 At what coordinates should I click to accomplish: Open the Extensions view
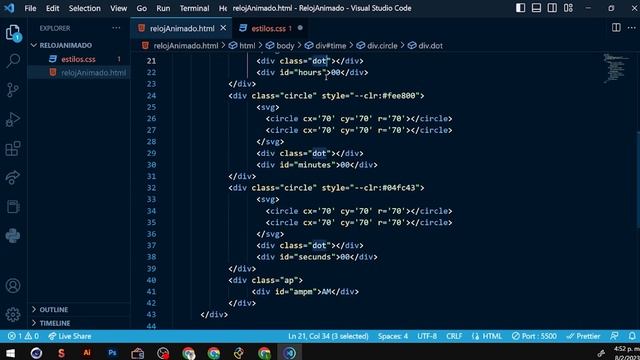(x=13, y=149)
